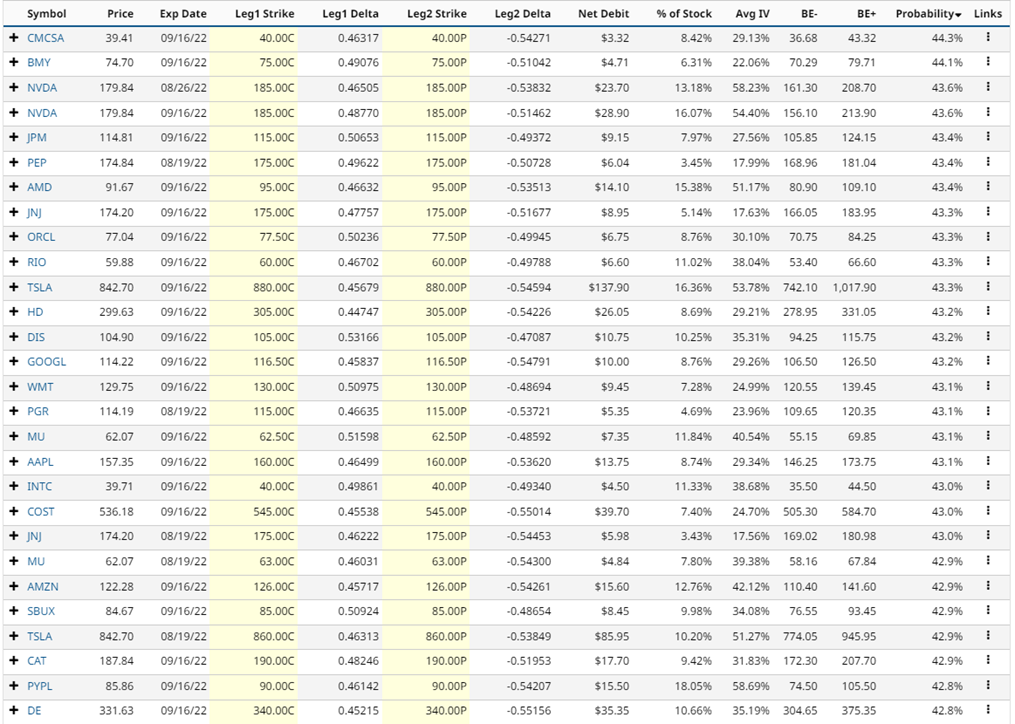Open the RIO symbol link
The height and width of the screenshot is (724, 1015).
click(x=36, y=262)
